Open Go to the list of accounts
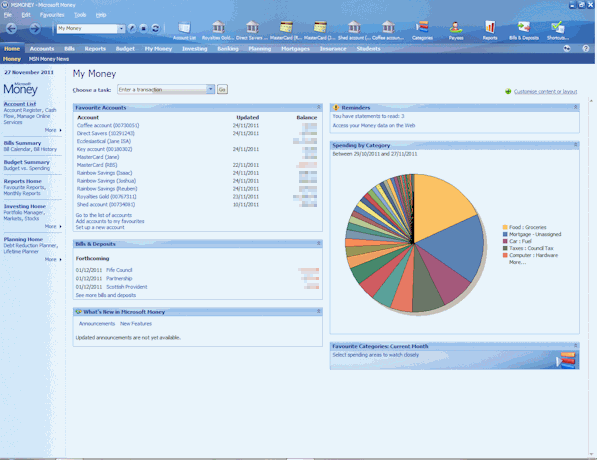597x460 pixels. [104, 215]
